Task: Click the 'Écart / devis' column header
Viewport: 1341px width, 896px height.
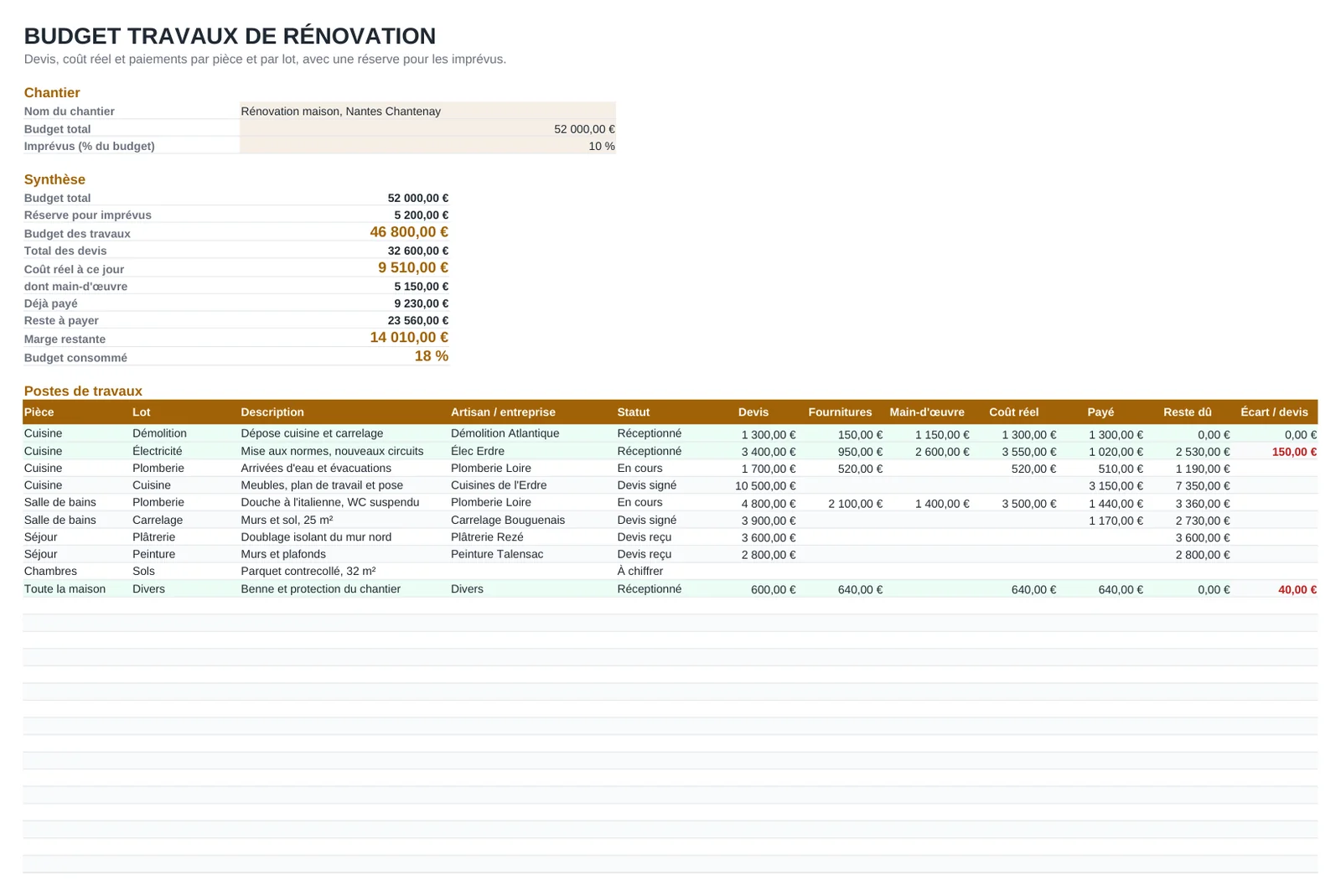Action: tap(1274, 412)
